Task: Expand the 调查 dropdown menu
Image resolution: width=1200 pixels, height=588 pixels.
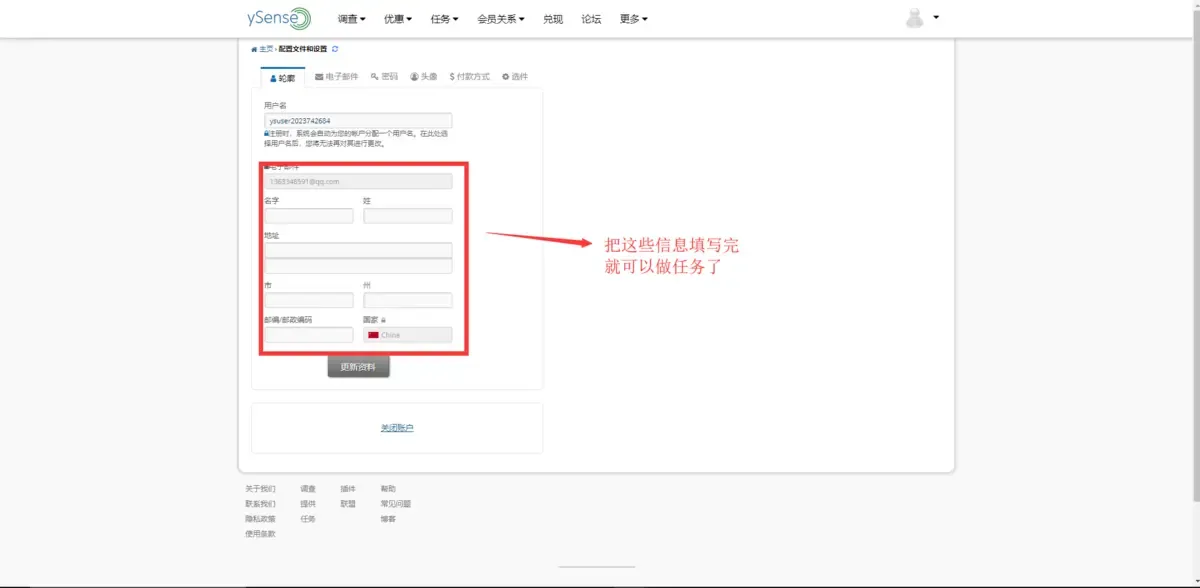Action: (352, 19)
